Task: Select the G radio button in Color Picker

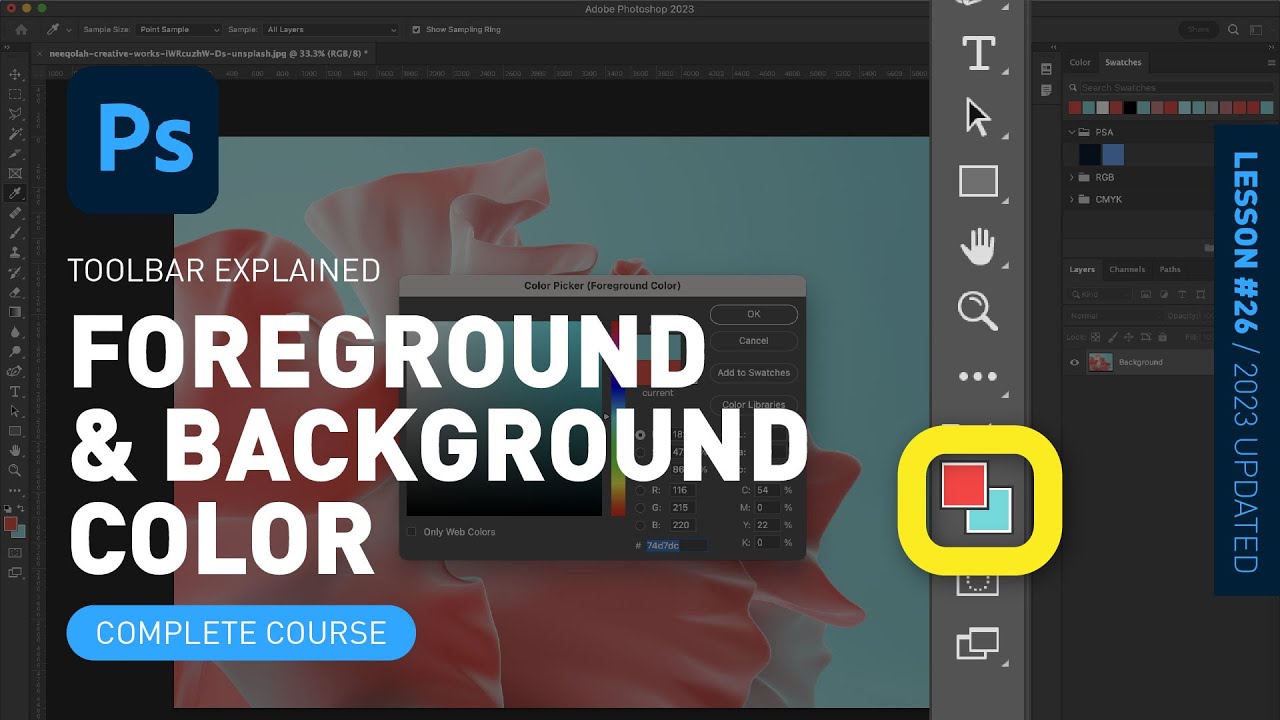Action: 640,507
